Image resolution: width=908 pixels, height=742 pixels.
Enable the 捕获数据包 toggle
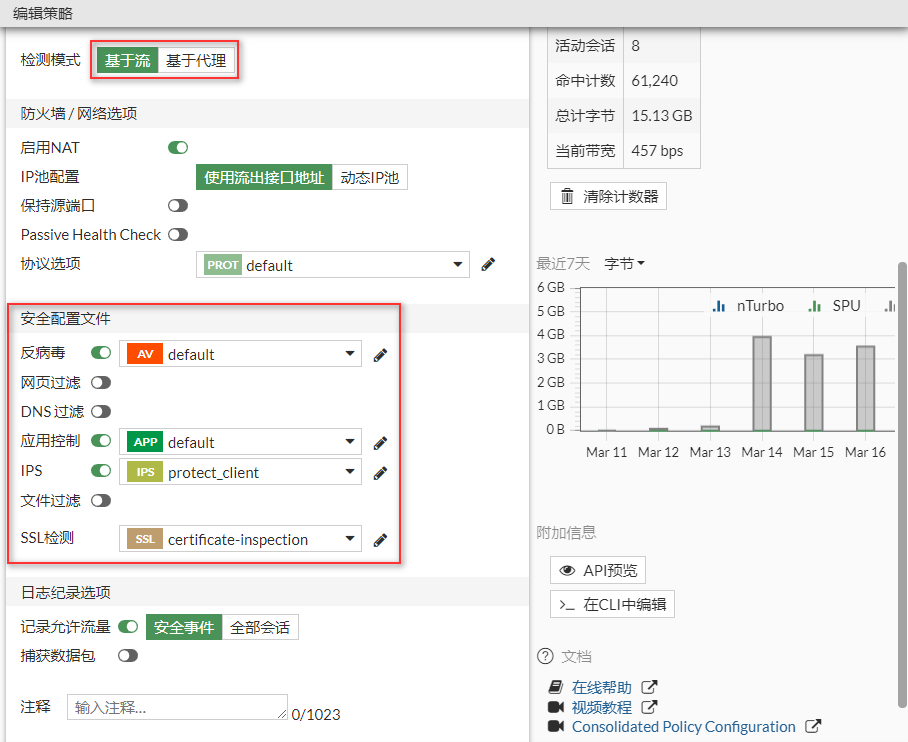click(x=128, y=656)
